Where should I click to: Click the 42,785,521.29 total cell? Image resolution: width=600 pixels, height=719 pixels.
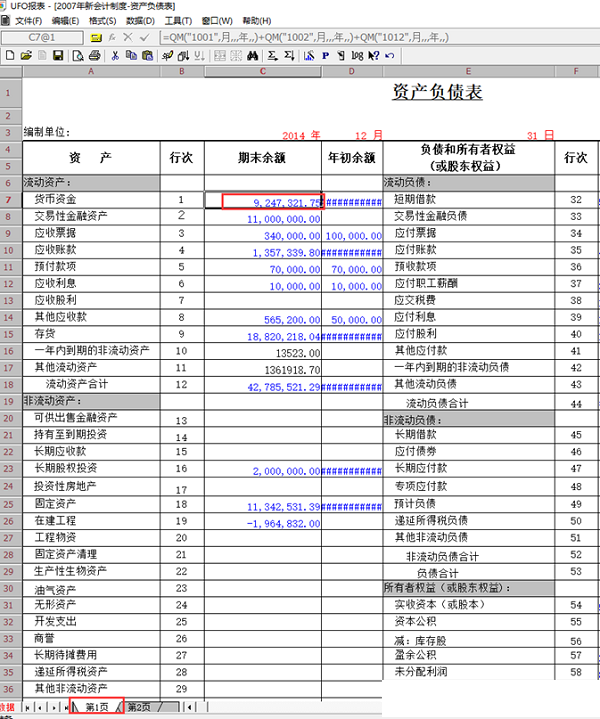263,385
